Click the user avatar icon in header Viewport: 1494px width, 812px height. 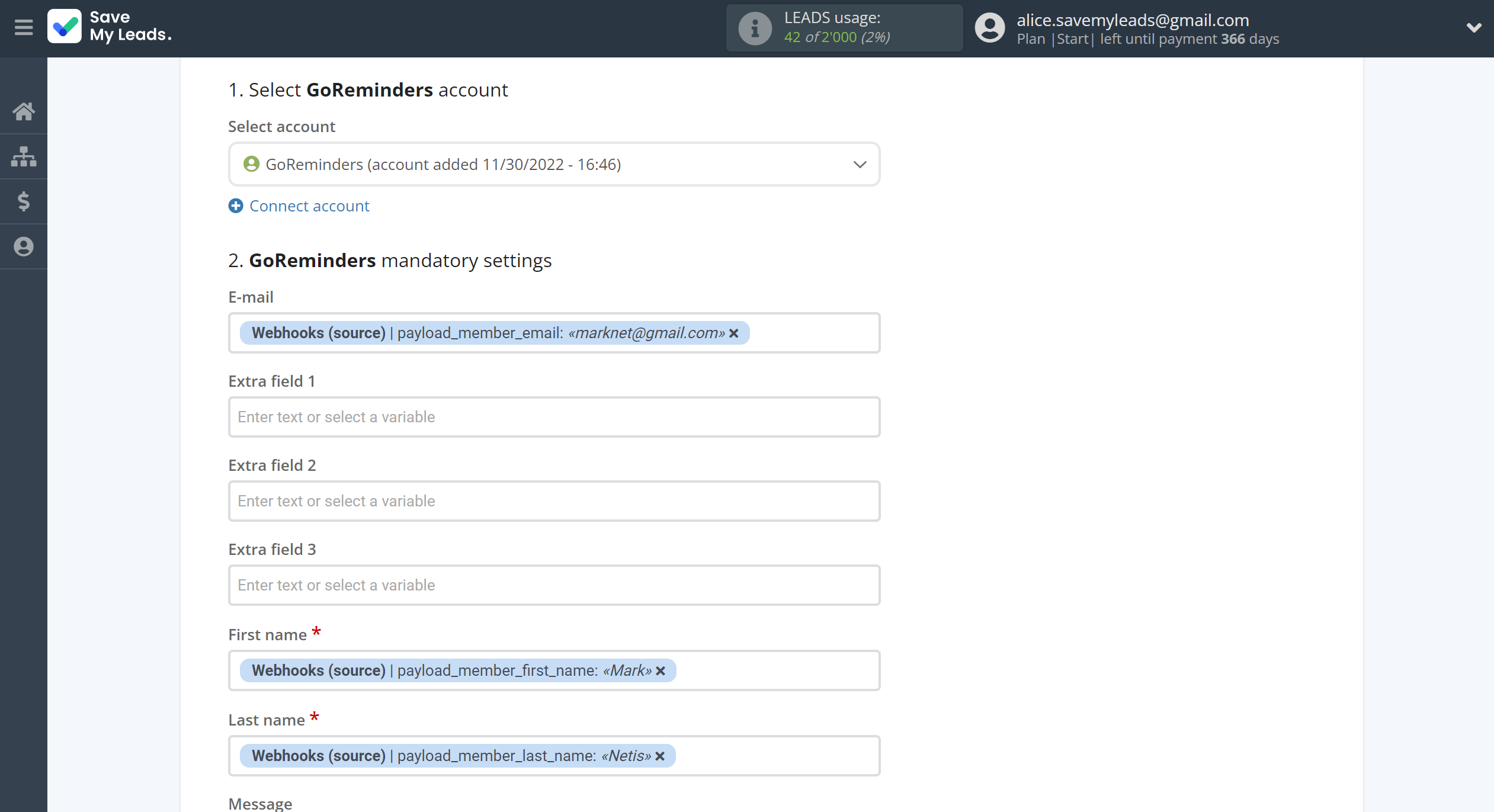pyautogui.click(x=990, y=28)
